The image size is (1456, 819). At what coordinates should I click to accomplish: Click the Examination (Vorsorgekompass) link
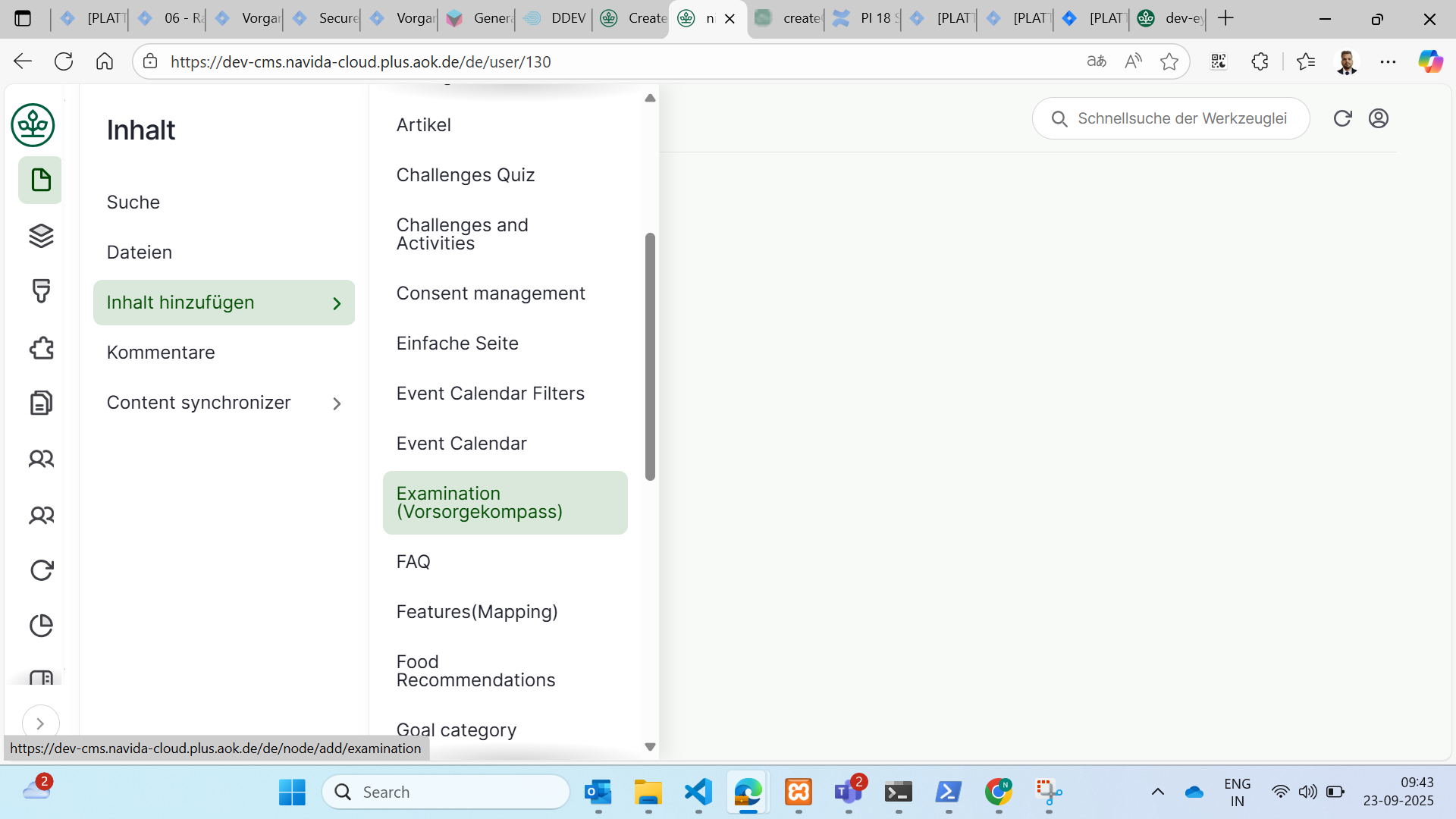click(479, 503)
